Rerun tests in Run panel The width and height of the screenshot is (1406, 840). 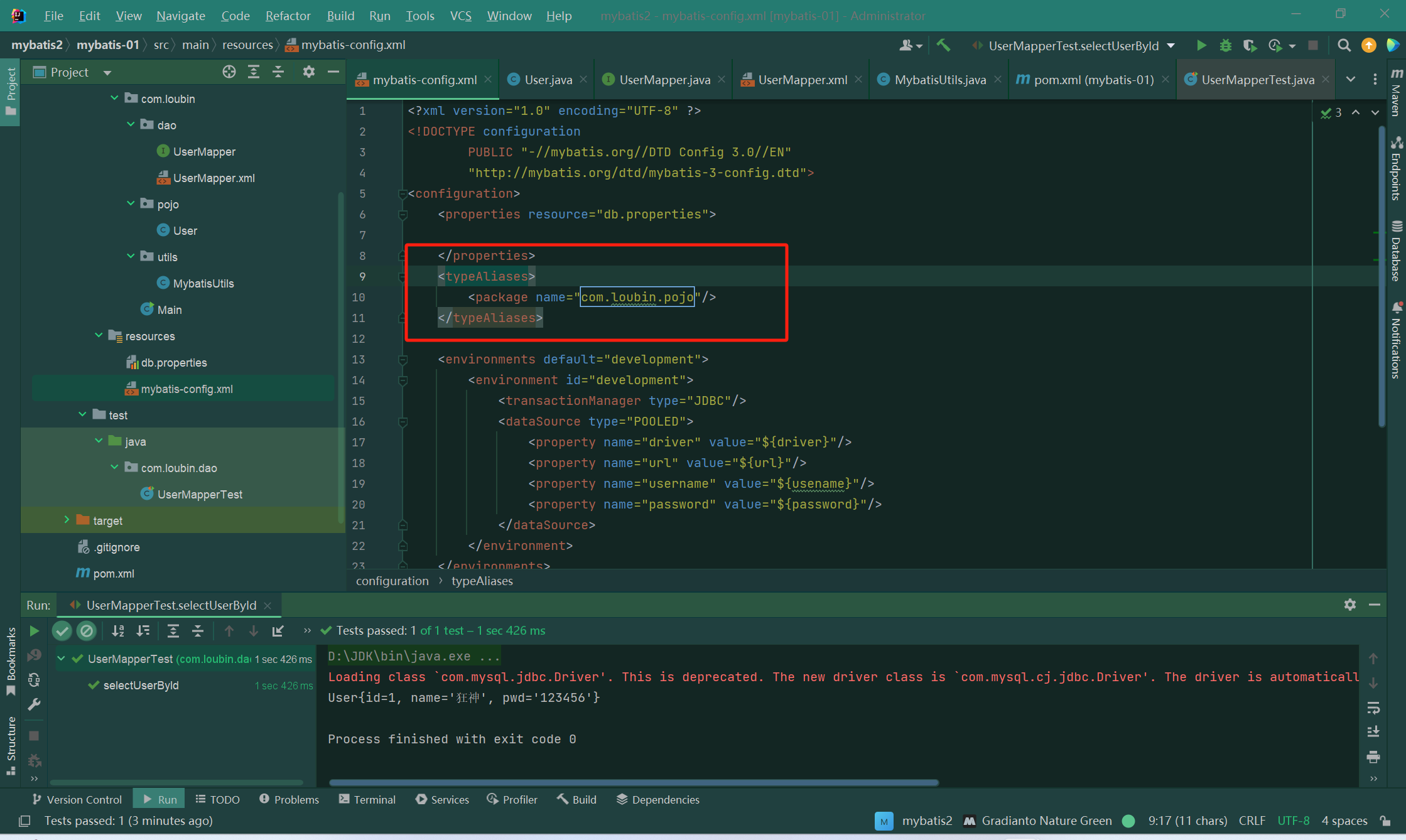pos(35,630)
